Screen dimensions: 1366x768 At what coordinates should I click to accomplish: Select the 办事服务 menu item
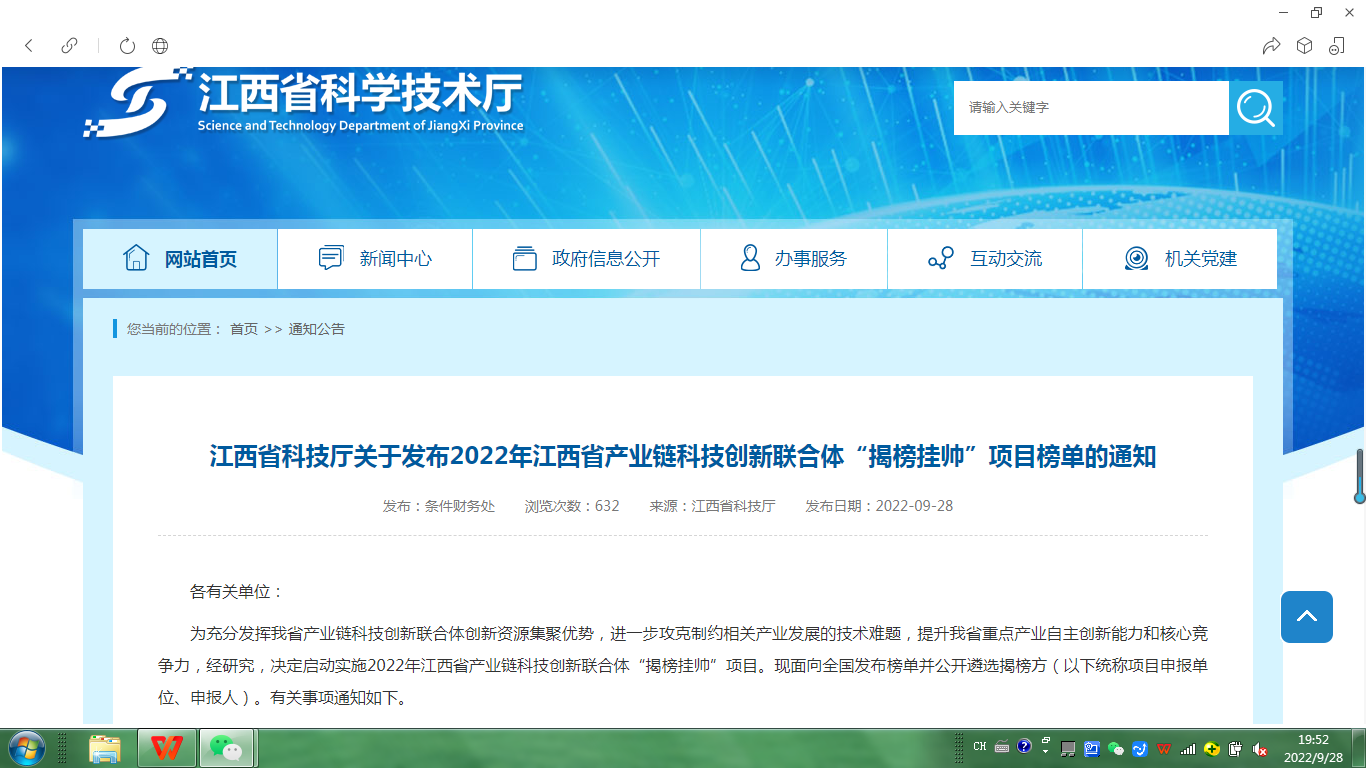click(x=794, y=259)
